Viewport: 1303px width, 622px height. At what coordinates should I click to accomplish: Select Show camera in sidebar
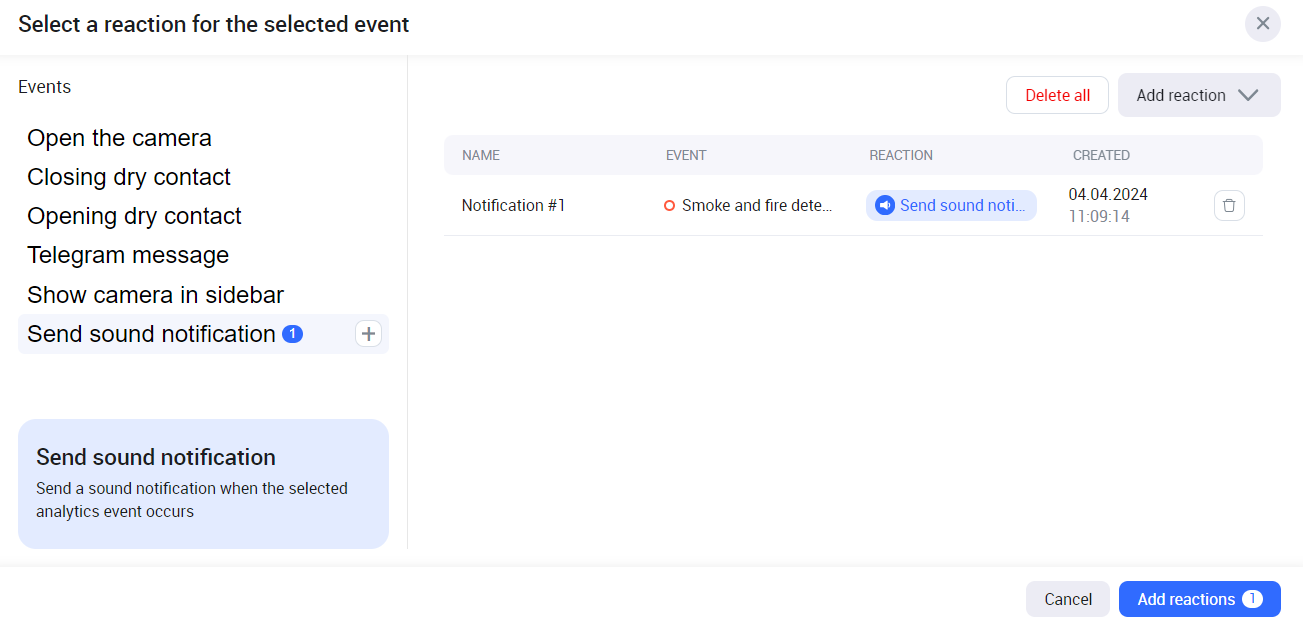click(x=155, y=295)
